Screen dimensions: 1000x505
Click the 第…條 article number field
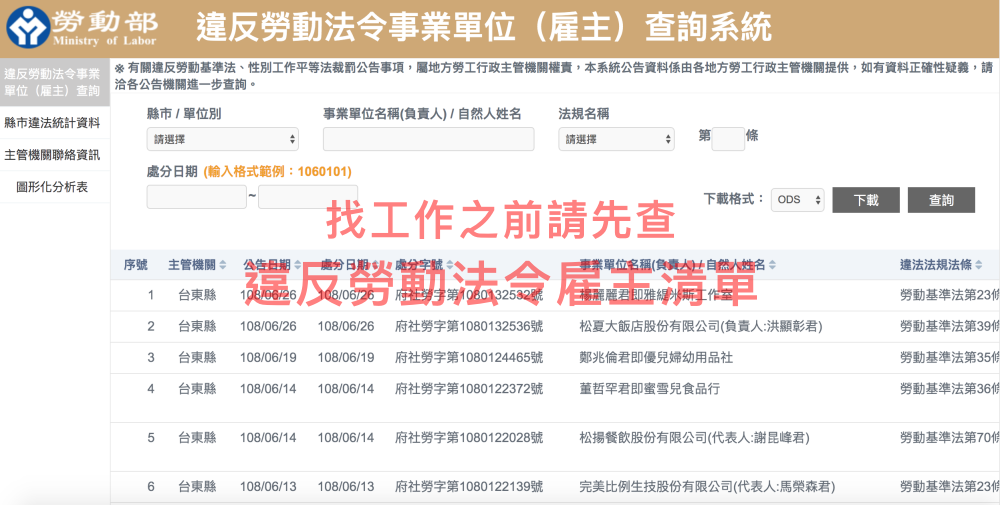[x=728, y=139]
